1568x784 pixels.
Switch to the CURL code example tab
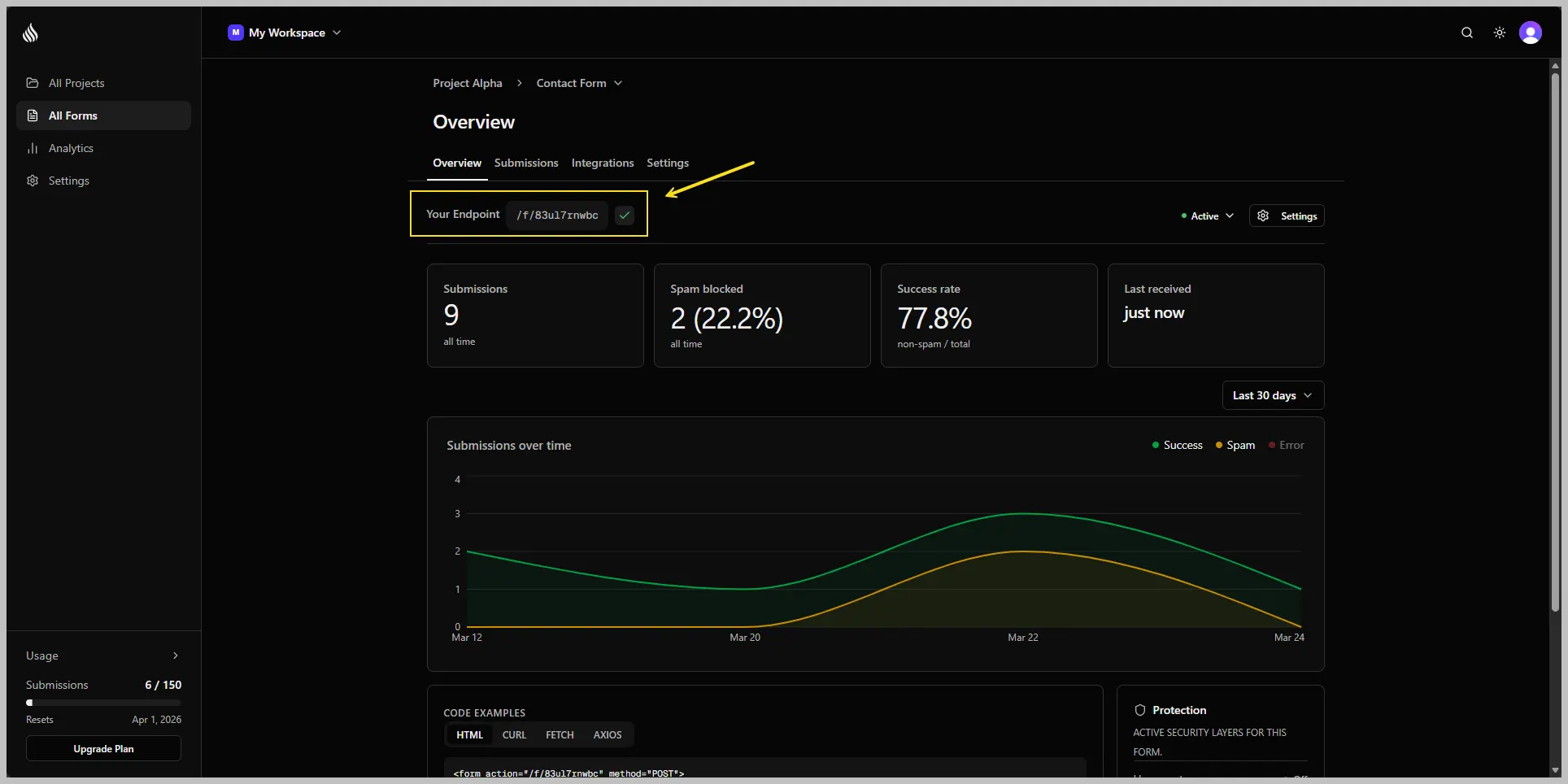(x=514, y=734)
